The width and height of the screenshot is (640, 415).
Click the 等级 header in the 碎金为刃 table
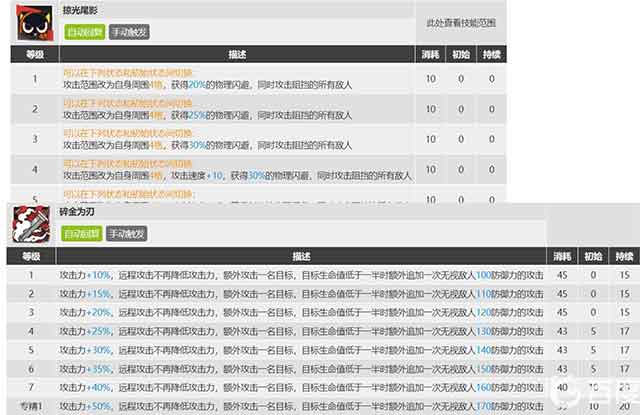pyautogui.click(x=31, y=256)
